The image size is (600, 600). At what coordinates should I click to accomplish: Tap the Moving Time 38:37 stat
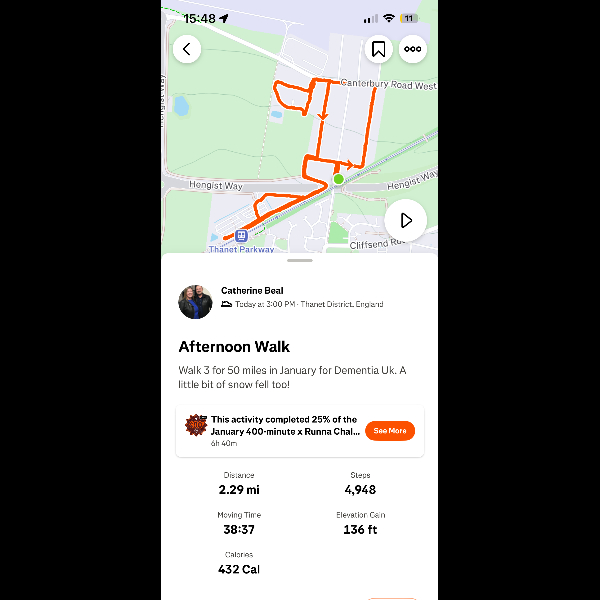pos(239,523)
